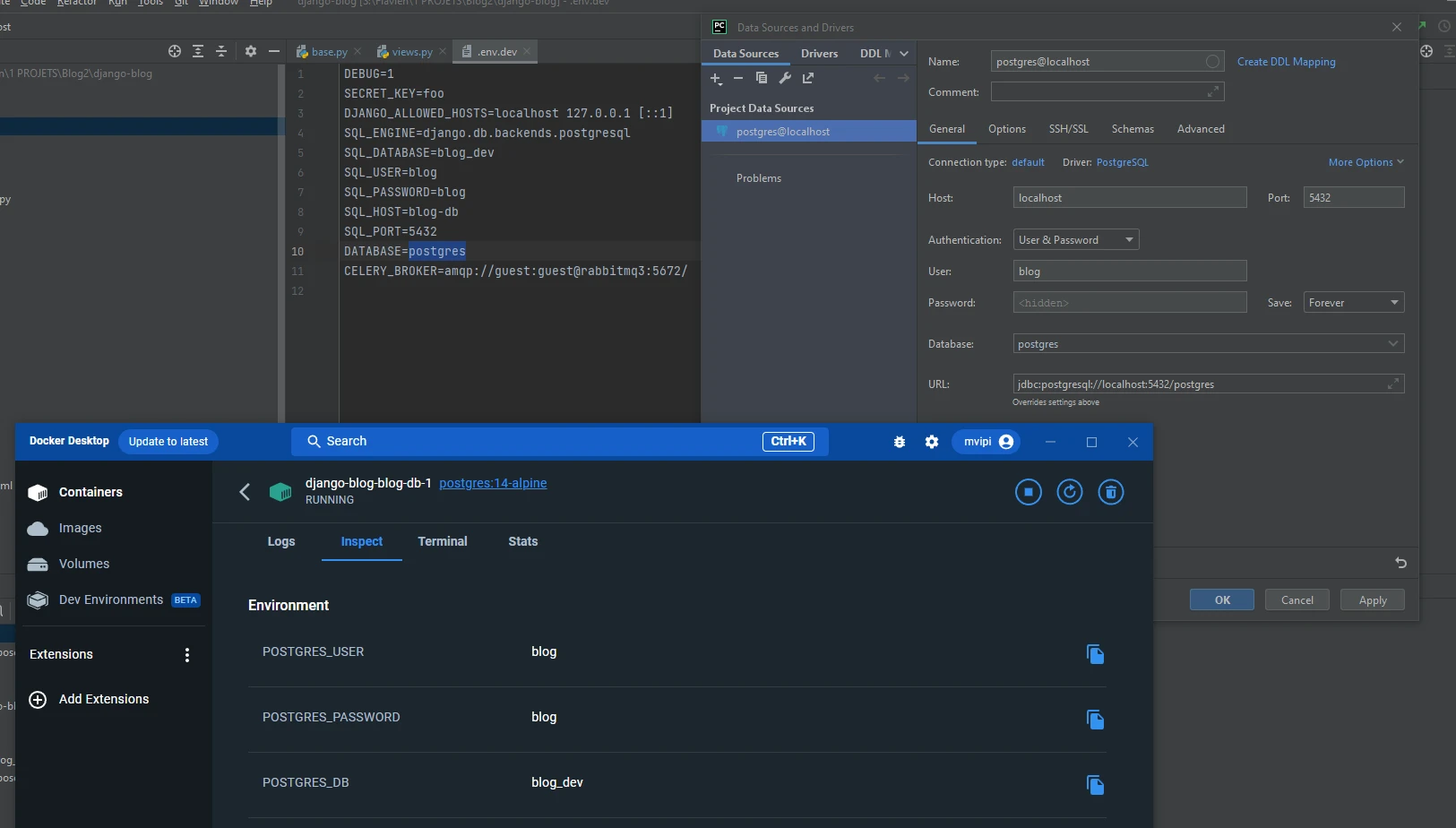Delete the container with trash icon
Screen dimensions: 1456x828
(x=1110, y=492)
